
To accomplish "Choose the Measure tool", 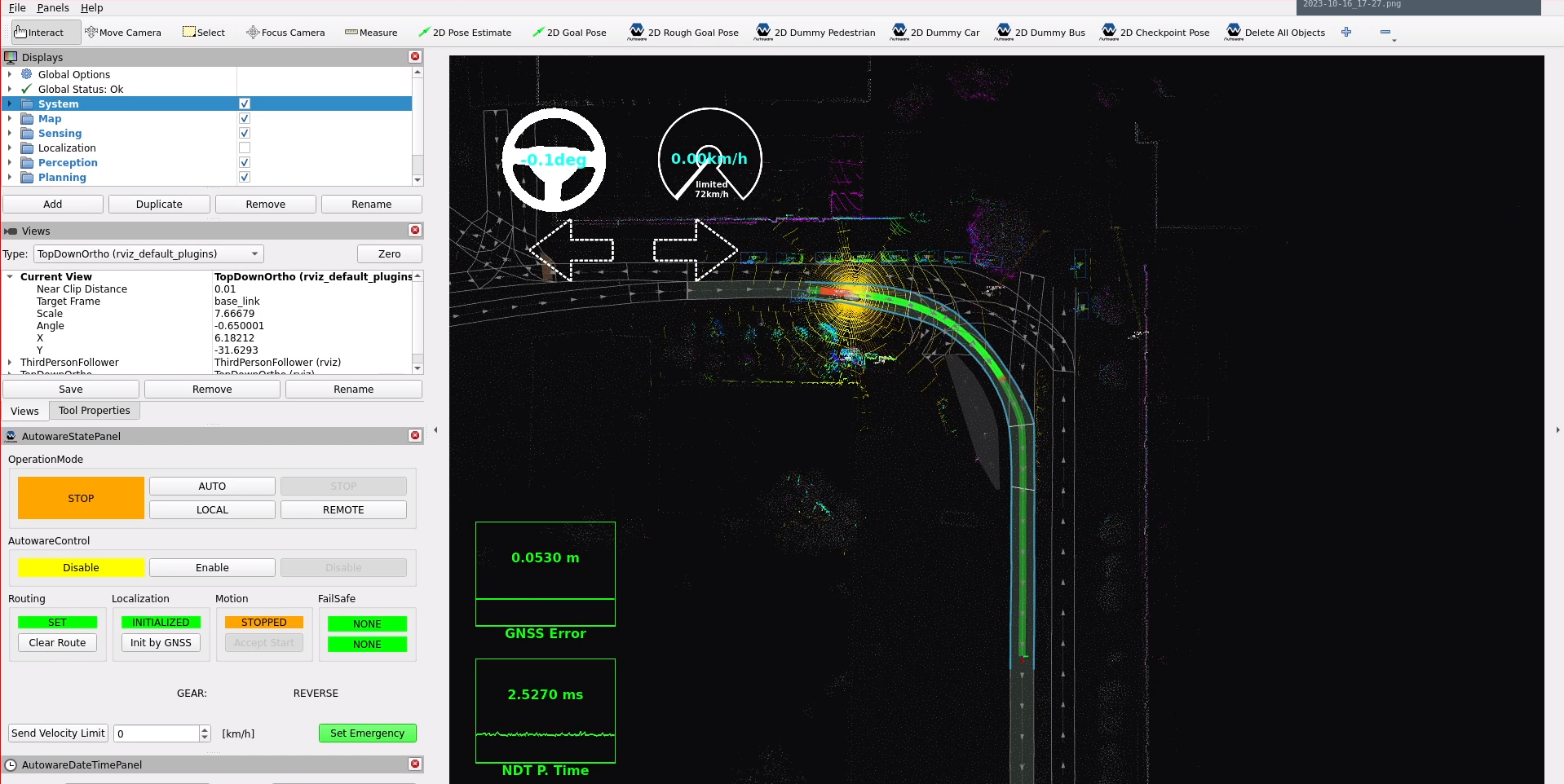I will click(371, 33).
